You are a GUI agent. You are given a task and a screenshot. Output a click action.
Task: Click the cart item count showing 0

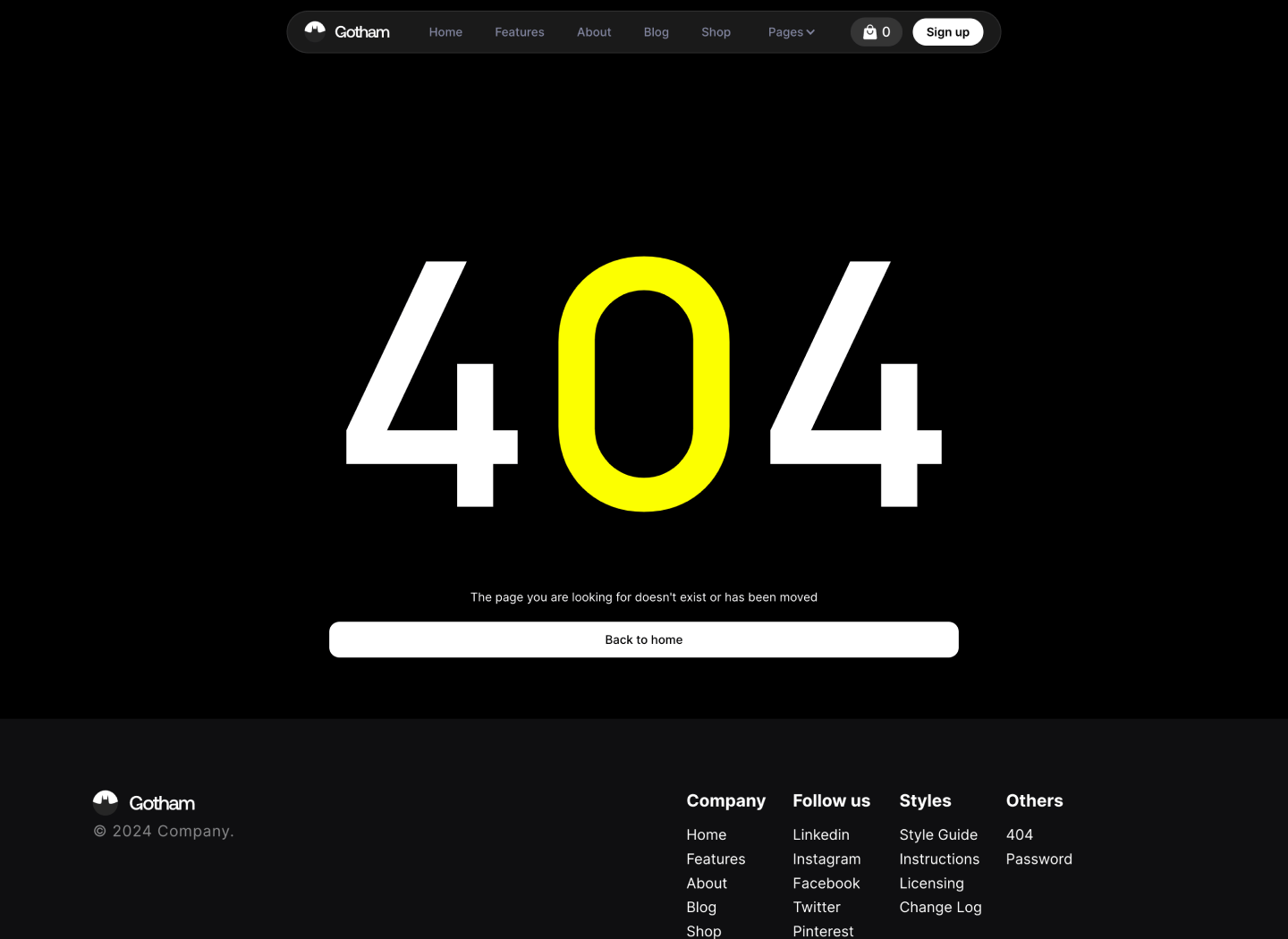[x=885, y=31]
